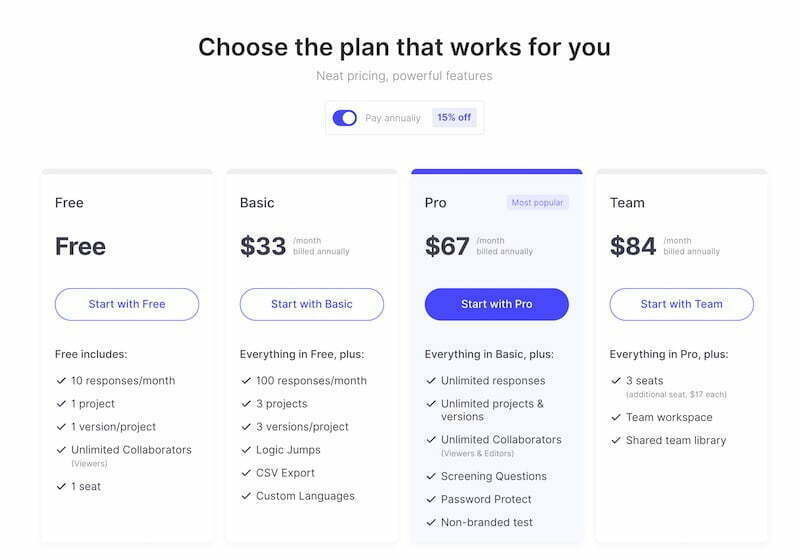Screen dimensions: 800x560
Task: Toggle the Pay annually switch
Action: click(344, 118)
